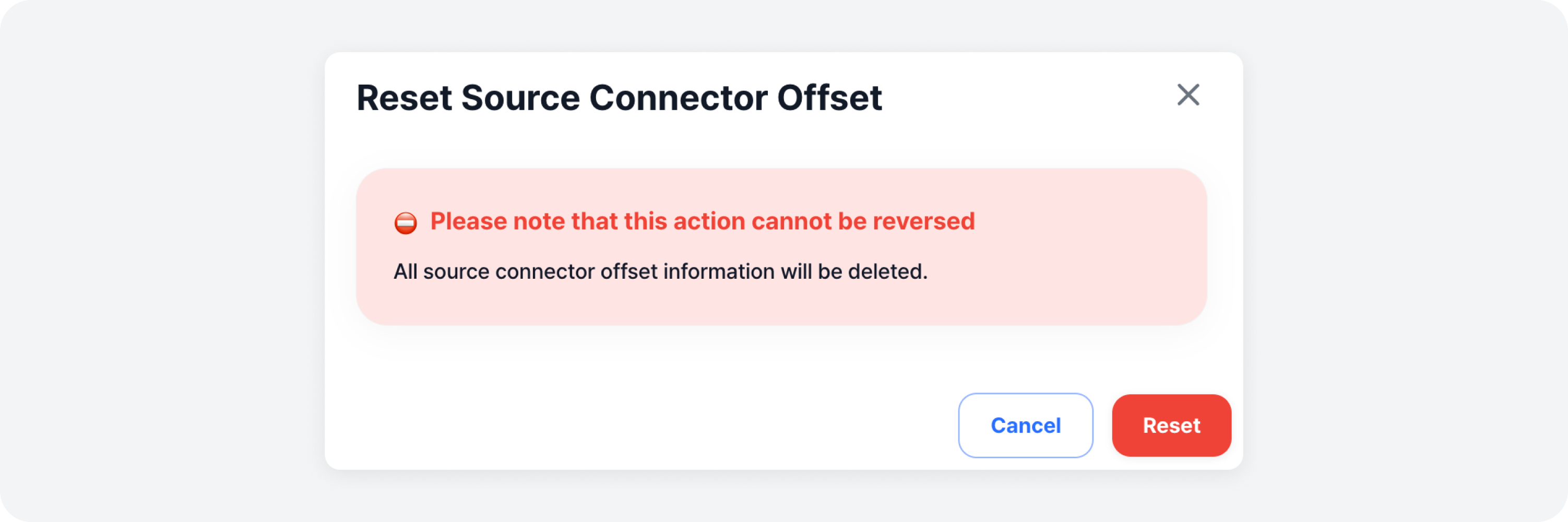
Task: Click the text about offset information being deleted
Action: coord(661,271)
